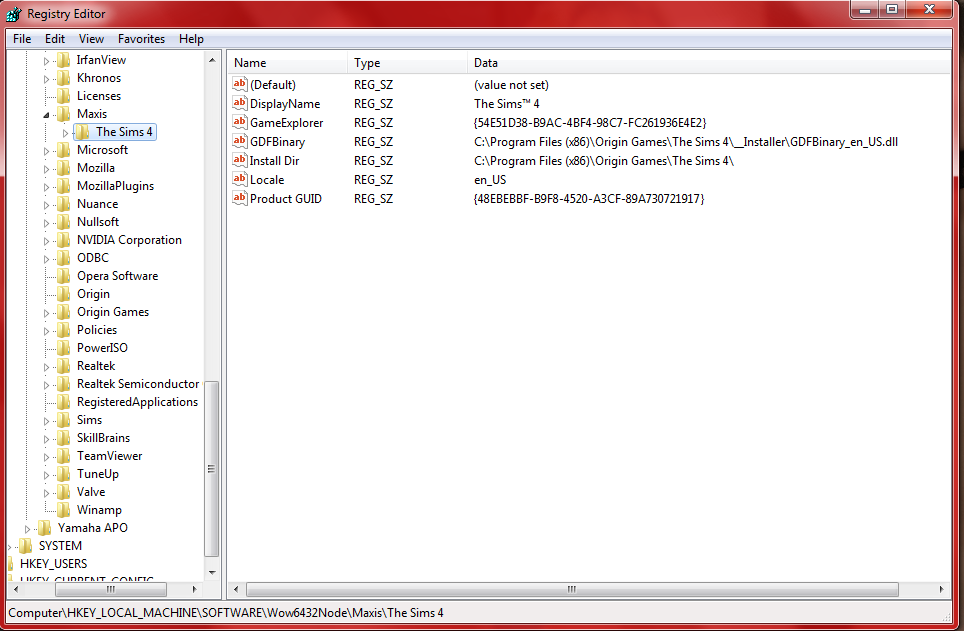
Task: Click values pane scroll-right arrow
Action: (941, 589)
